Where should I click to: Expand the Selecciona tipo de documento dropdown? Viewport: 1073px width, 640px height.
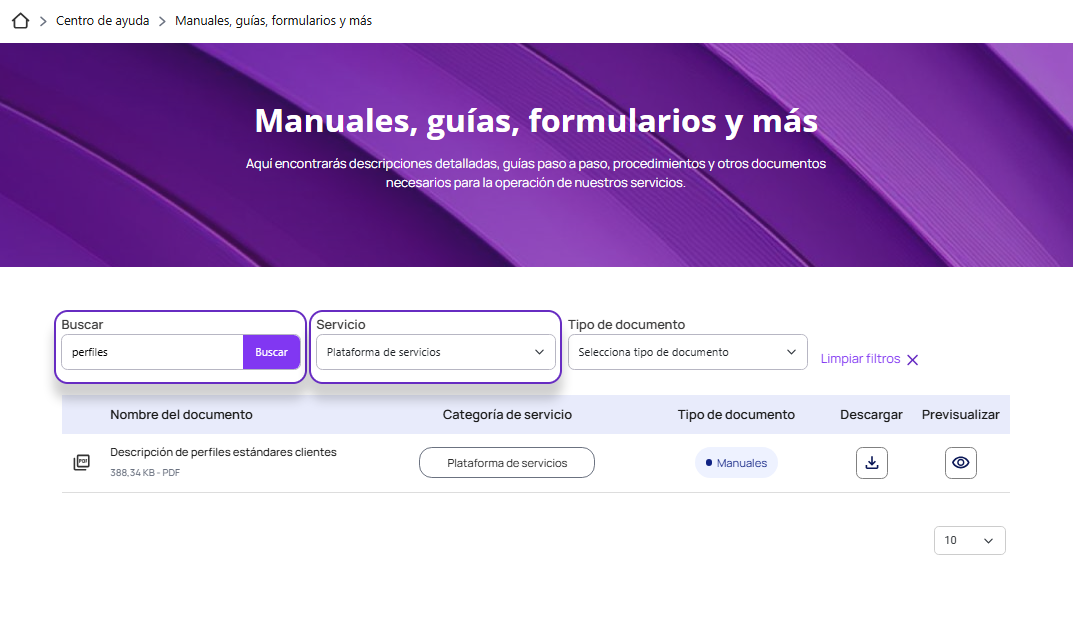(687, 352)
